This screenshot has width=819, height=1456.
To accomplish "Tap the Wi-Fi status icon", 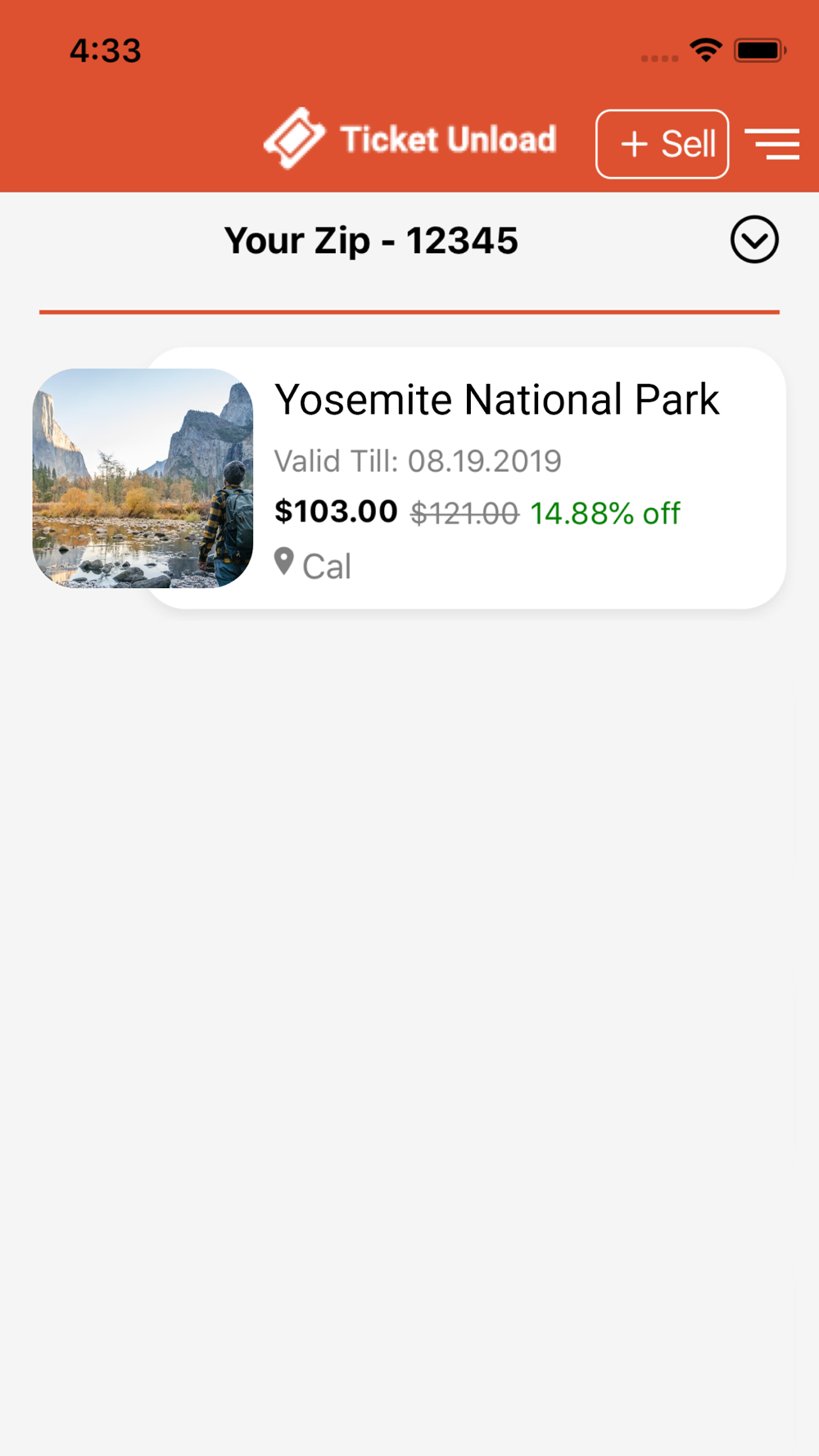I will 706,51.
